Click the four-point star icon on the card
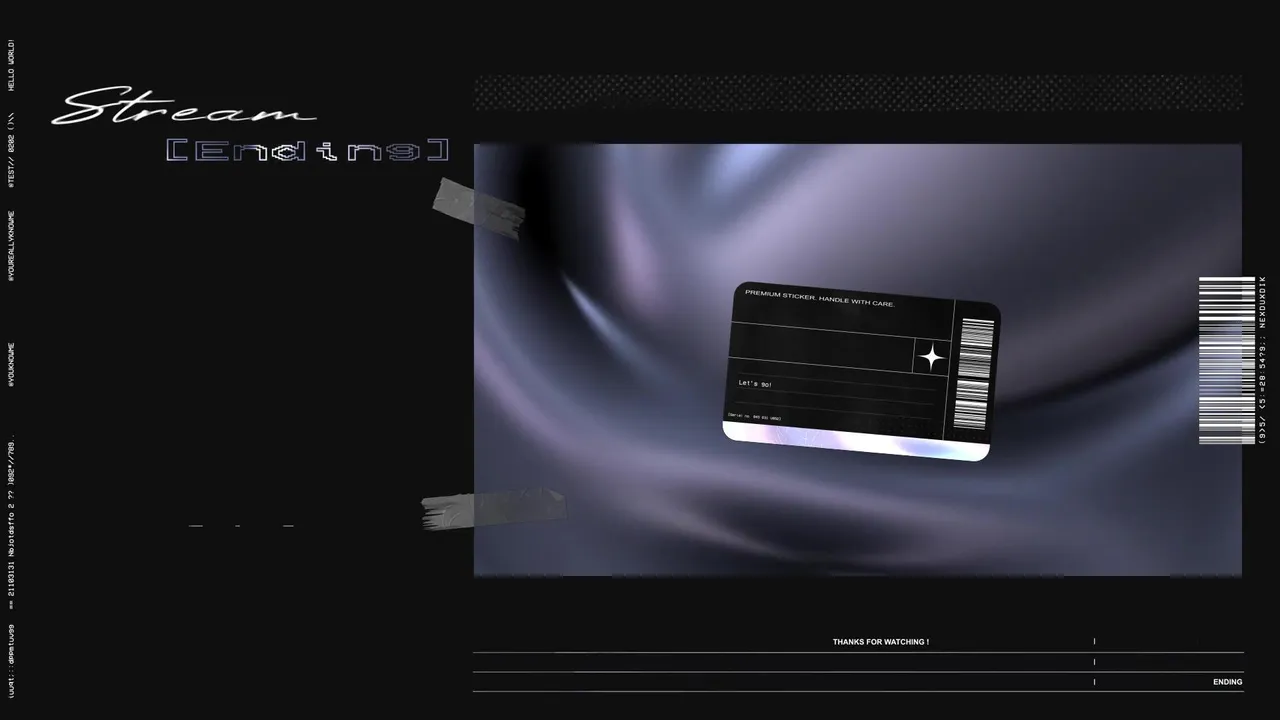 coord(931,357)
